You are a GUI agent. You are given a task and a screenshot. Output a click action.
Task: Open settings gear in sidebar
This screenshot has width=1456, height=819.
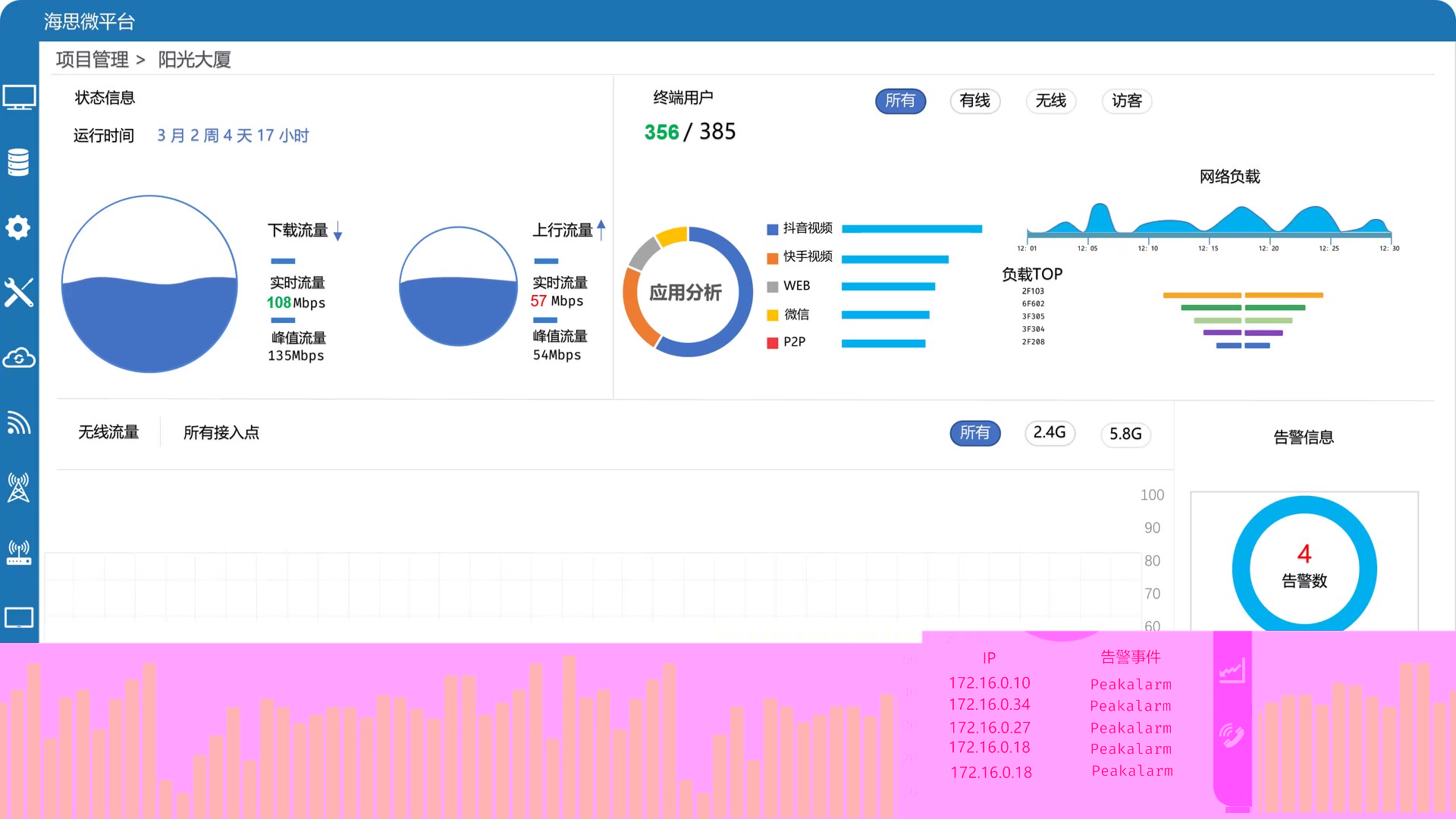18,227
